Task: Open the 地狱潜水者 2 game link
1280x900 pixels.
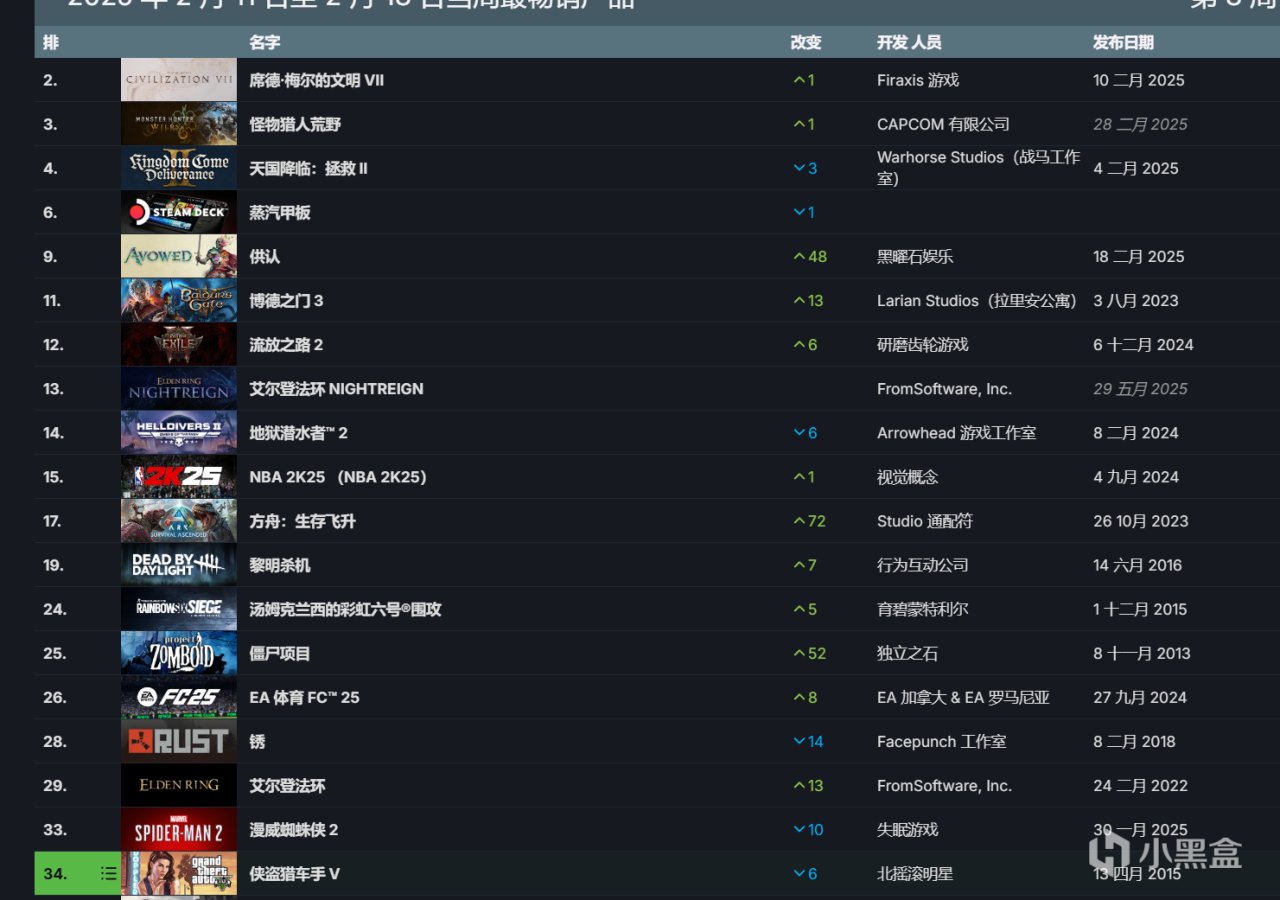Action: click(298, 432)
